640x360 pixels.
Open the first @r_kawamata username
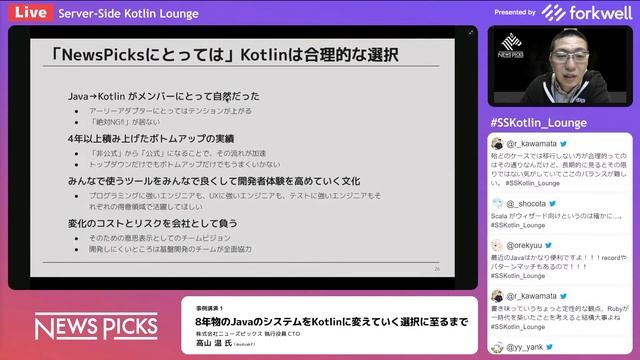point(531,144)
